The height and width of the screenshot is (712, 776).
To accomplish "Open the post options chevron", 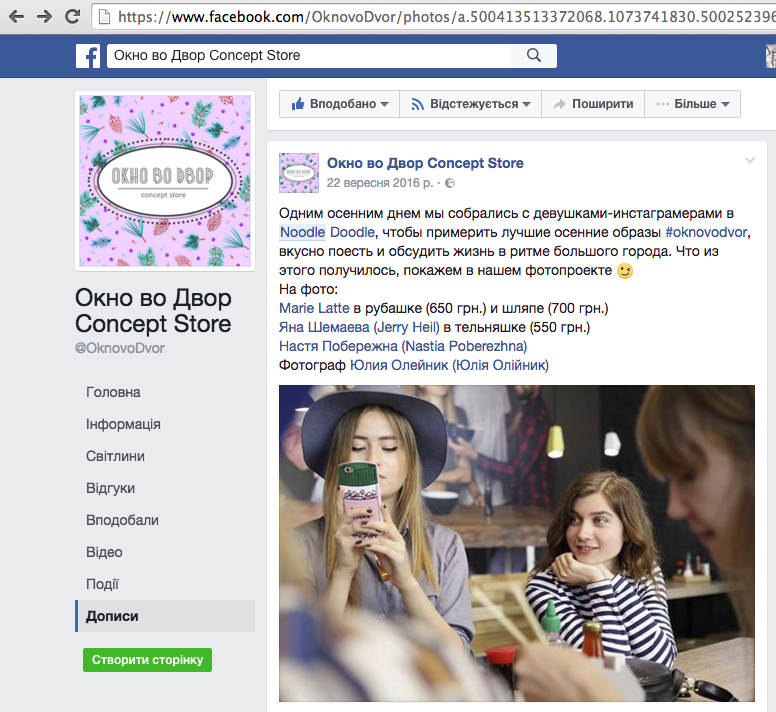I will click(x=750, y=160).
